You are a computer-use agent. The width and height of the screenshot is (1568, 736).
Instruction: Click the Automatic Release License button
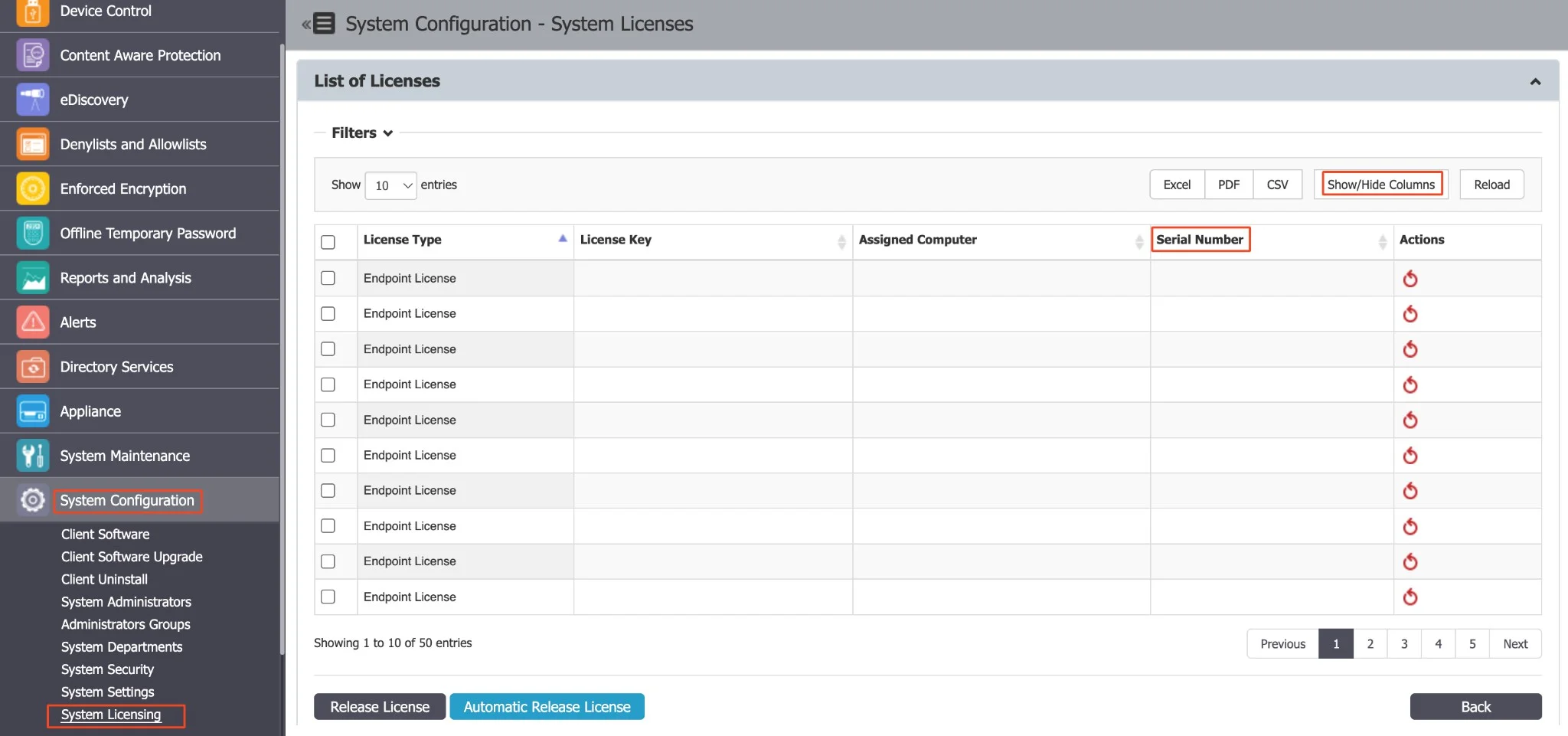[x=547, y=707]
